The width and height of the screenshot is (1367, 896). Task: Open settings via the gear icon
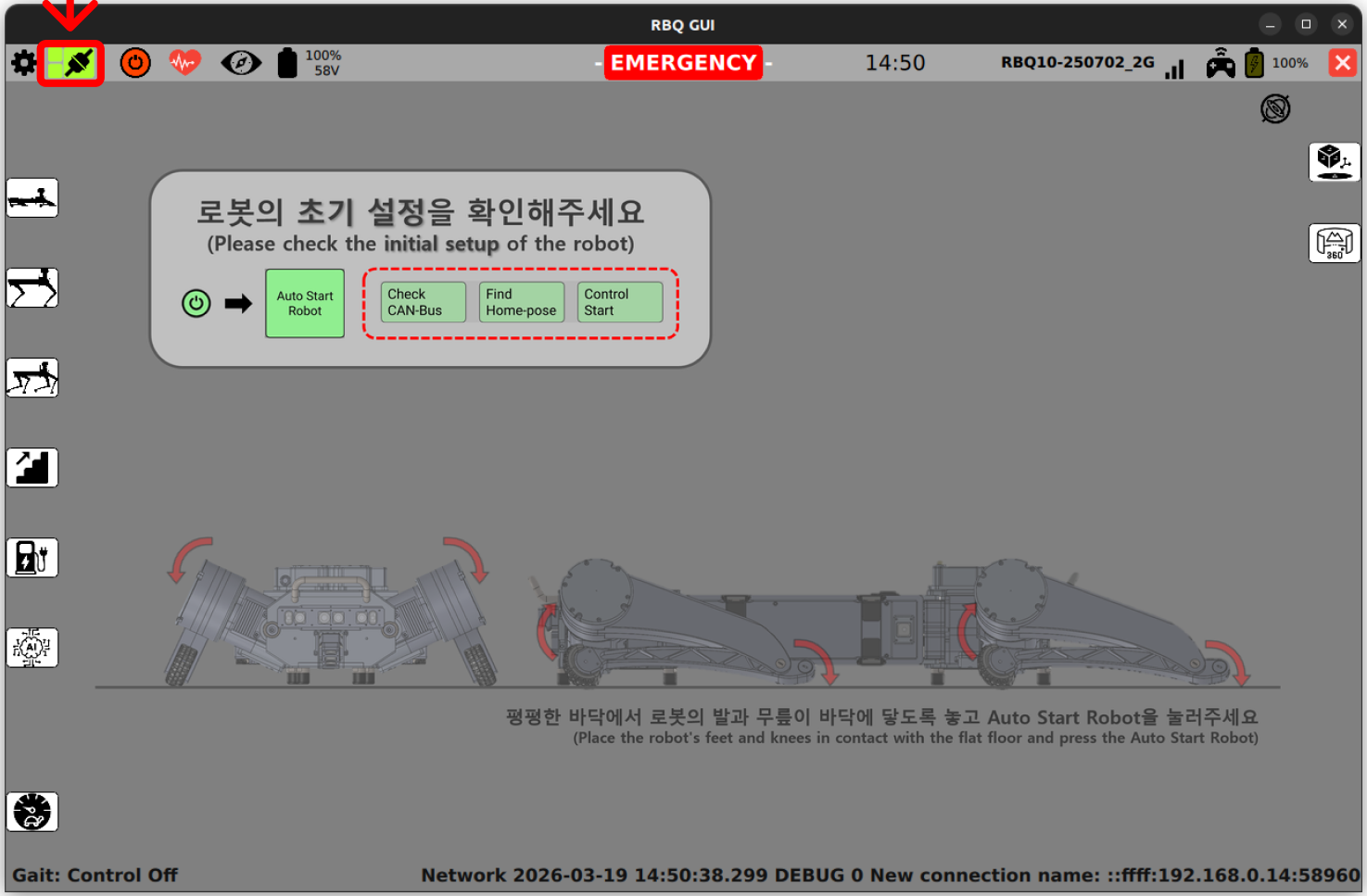23,64
